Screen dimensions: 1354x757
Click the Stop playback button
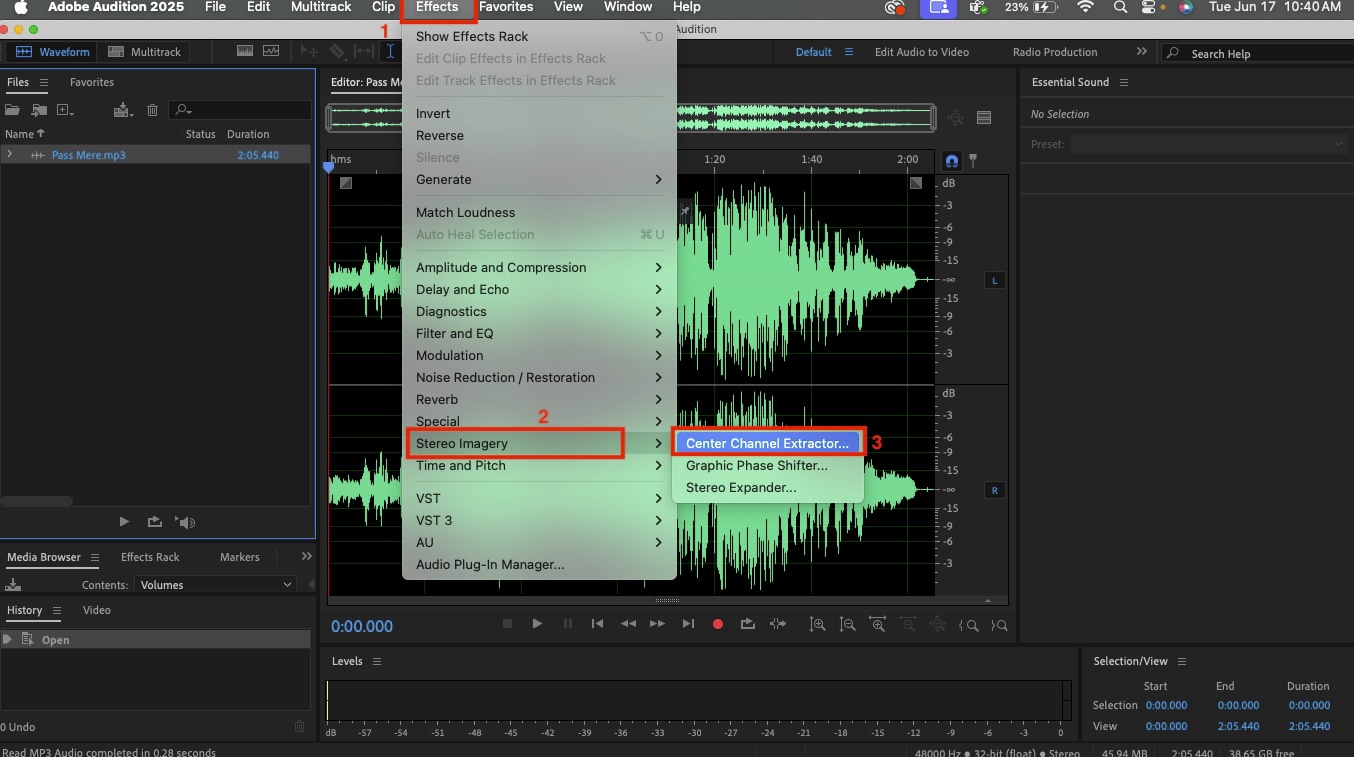coord(507,623)
